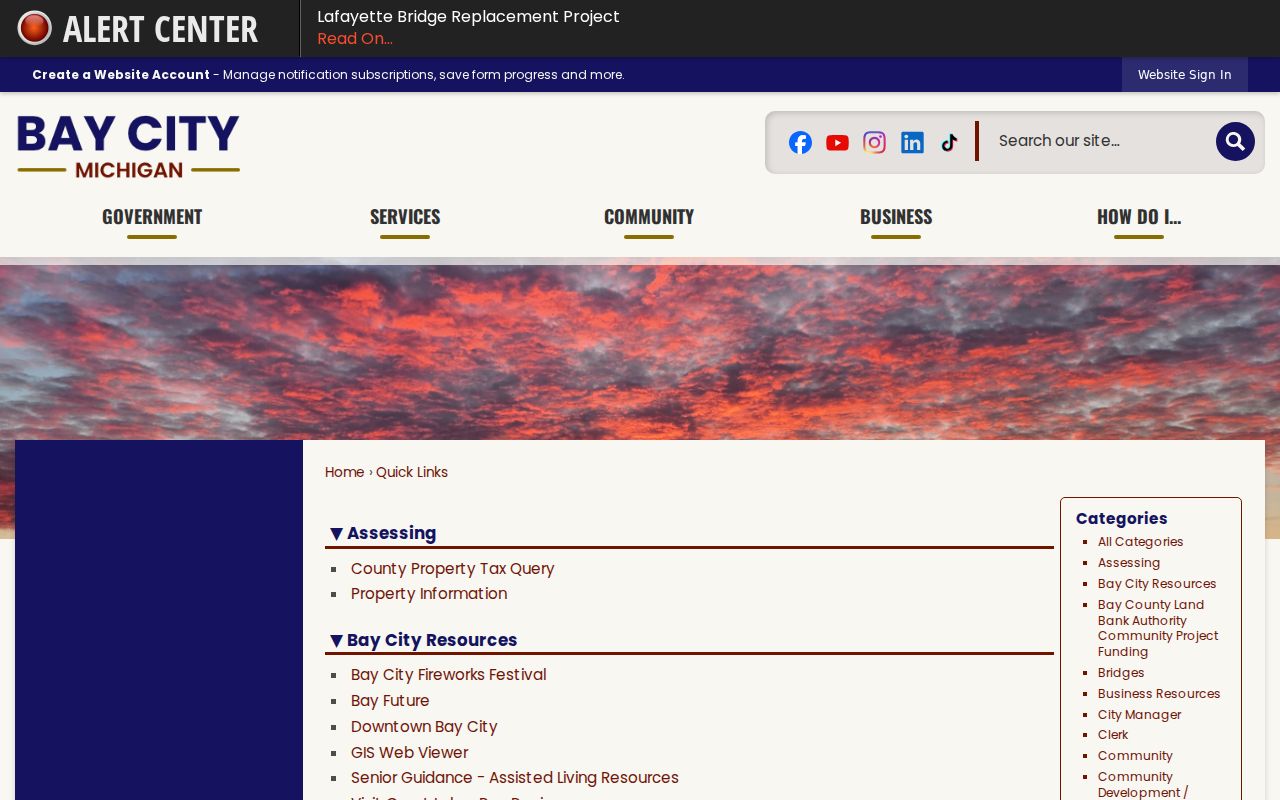Image resolution: width=1280 pixels, height=800 pixels.
Task: Click Create a Website Account link
Action: 121,75
